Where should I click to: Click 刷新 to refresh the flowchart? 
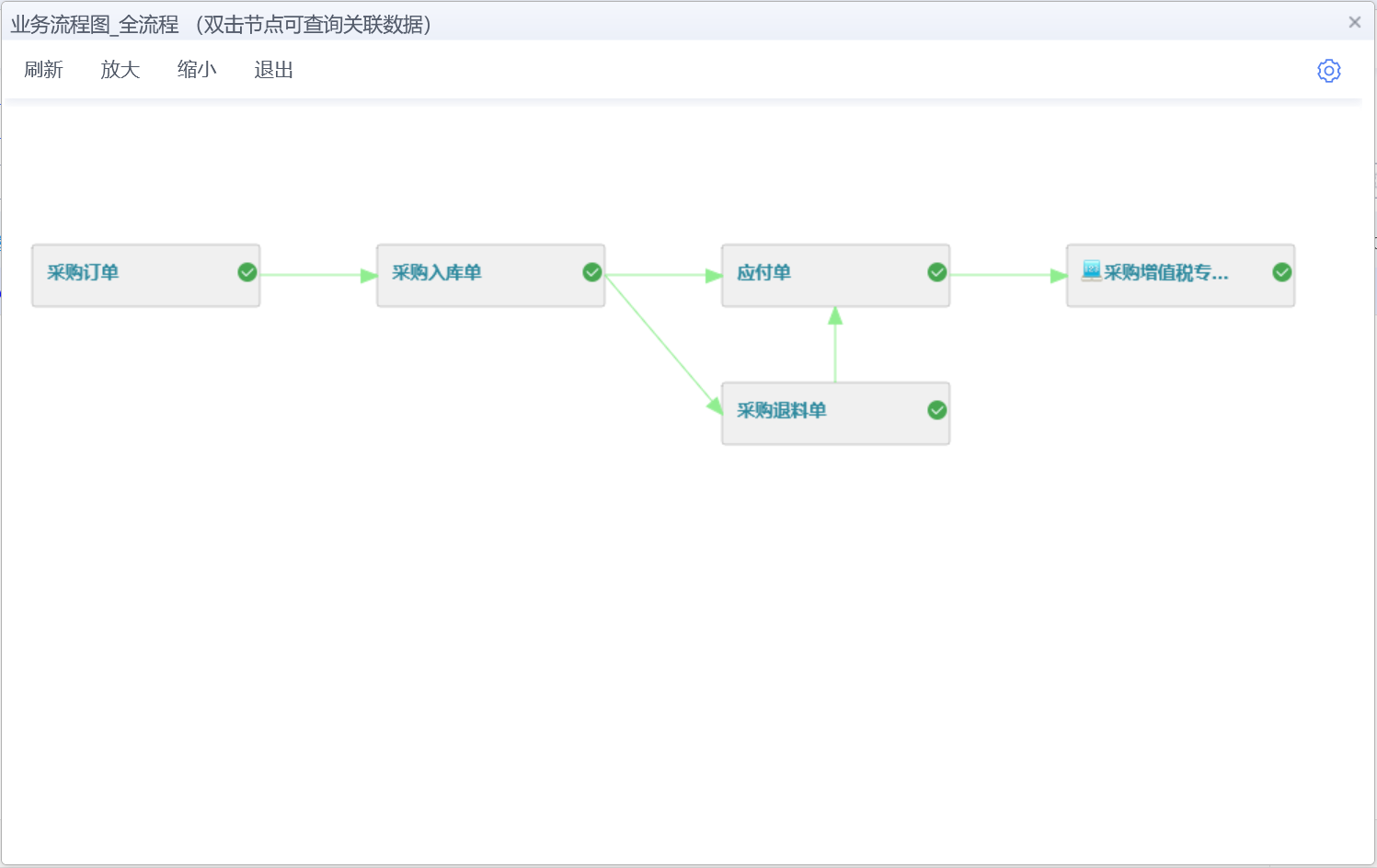tap(43, 70)
